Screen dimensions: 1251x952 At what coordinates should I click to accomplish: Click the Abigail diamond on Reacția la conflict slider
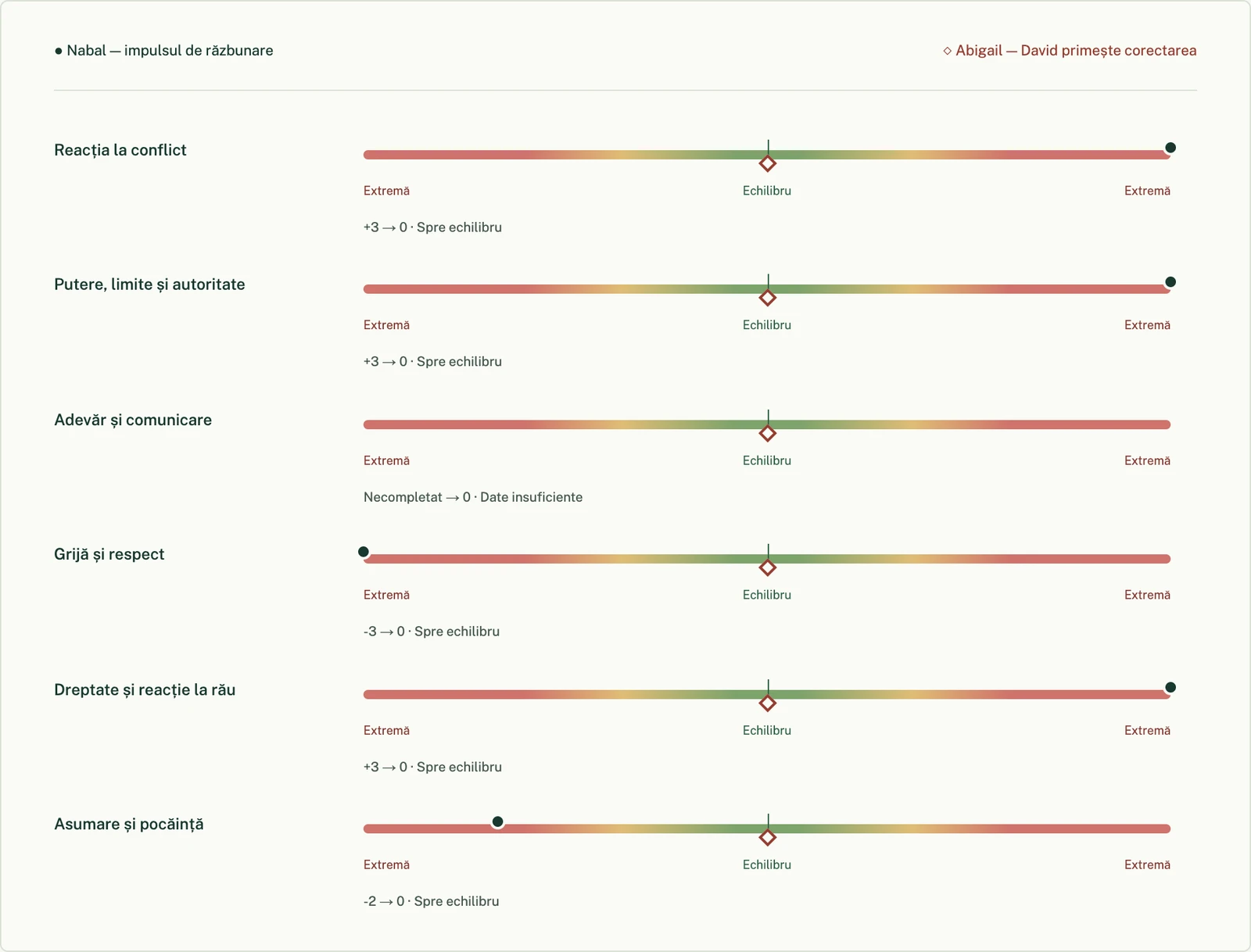[768, 163]
